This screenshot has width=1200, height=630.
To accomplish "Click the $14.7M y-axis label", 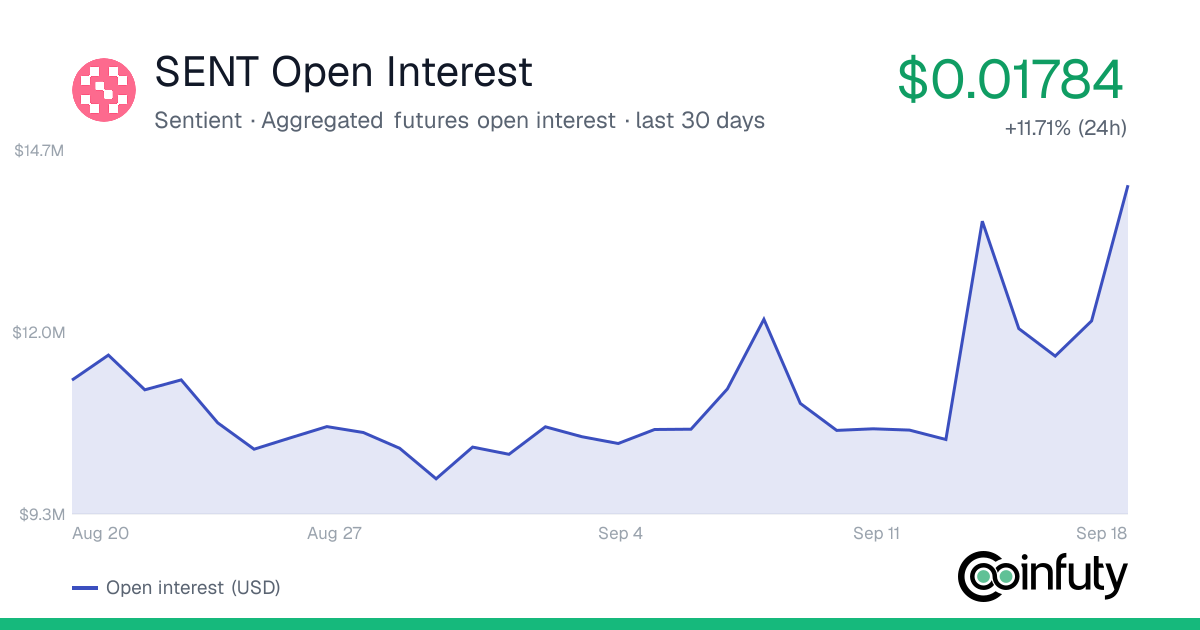I will pos(40,151).
